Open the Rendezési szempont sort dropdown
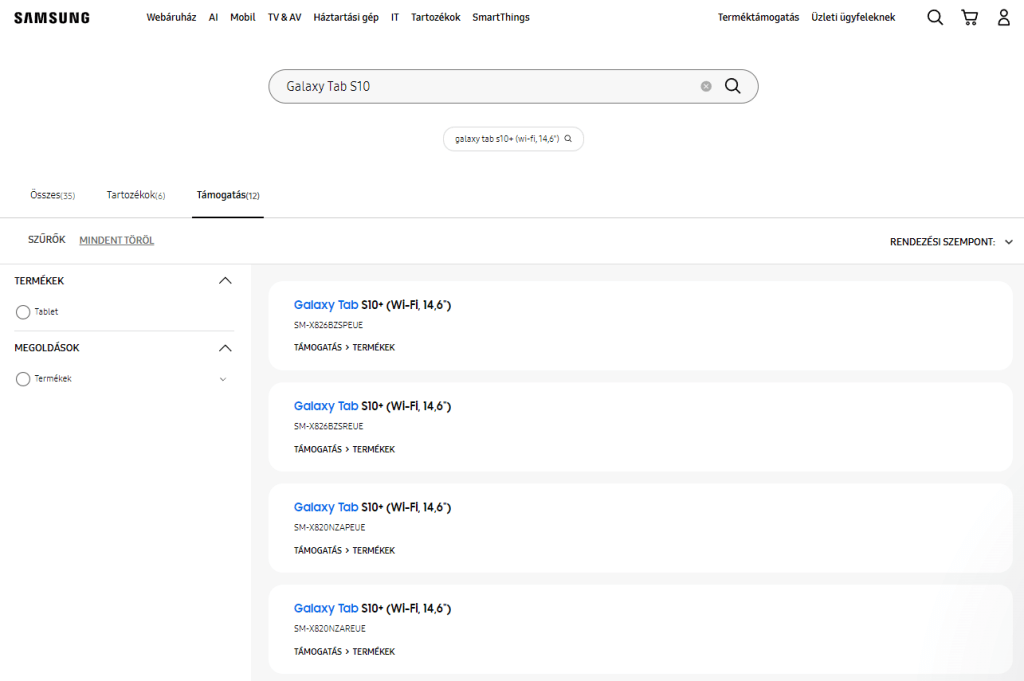 [x=950, y=242]
